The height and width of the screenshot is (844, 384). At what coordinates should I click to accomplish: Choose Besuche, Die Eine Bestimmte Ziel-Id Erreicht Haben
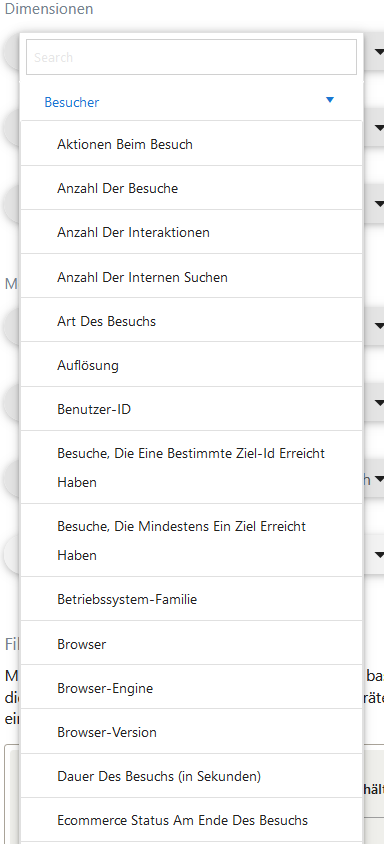coord(191,467)
